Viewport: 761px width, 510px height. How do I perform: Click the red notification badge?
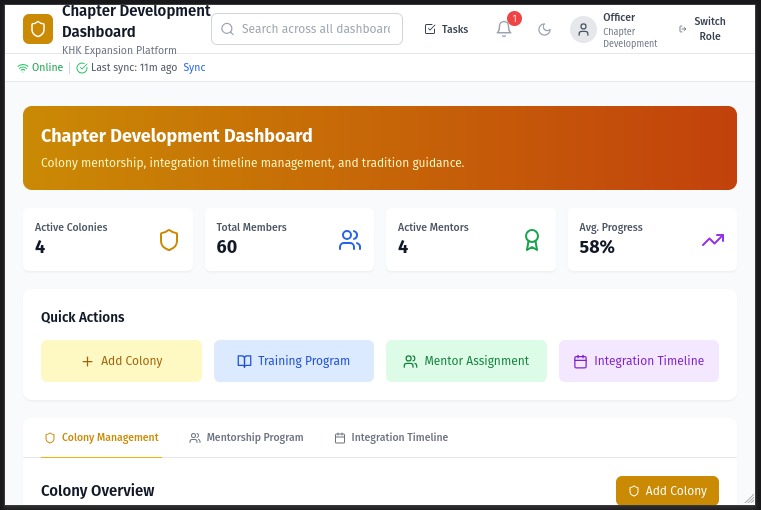[514, 18]
